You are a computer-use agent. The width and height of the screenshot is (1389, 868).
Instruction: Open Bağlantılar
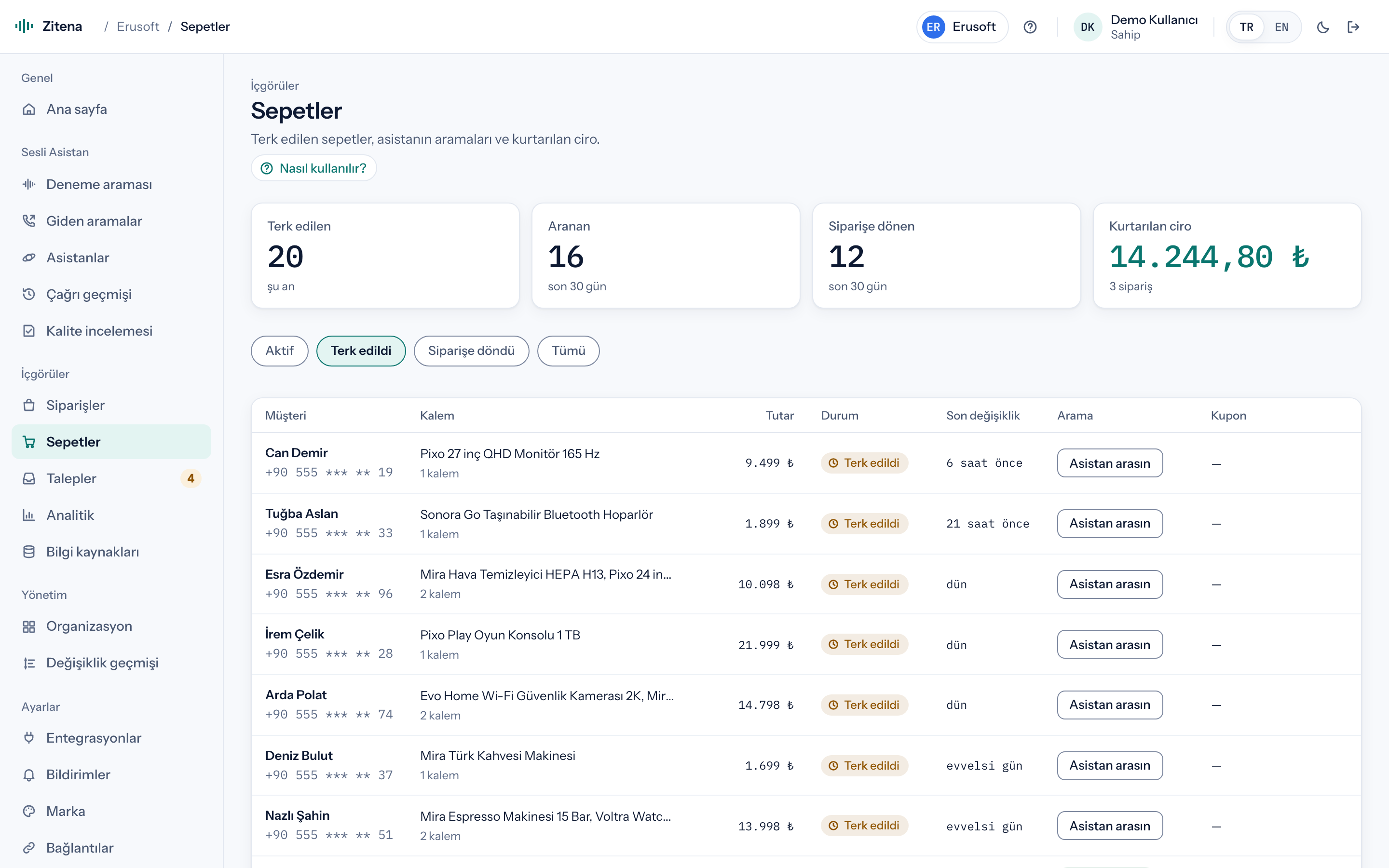(111, 849)
